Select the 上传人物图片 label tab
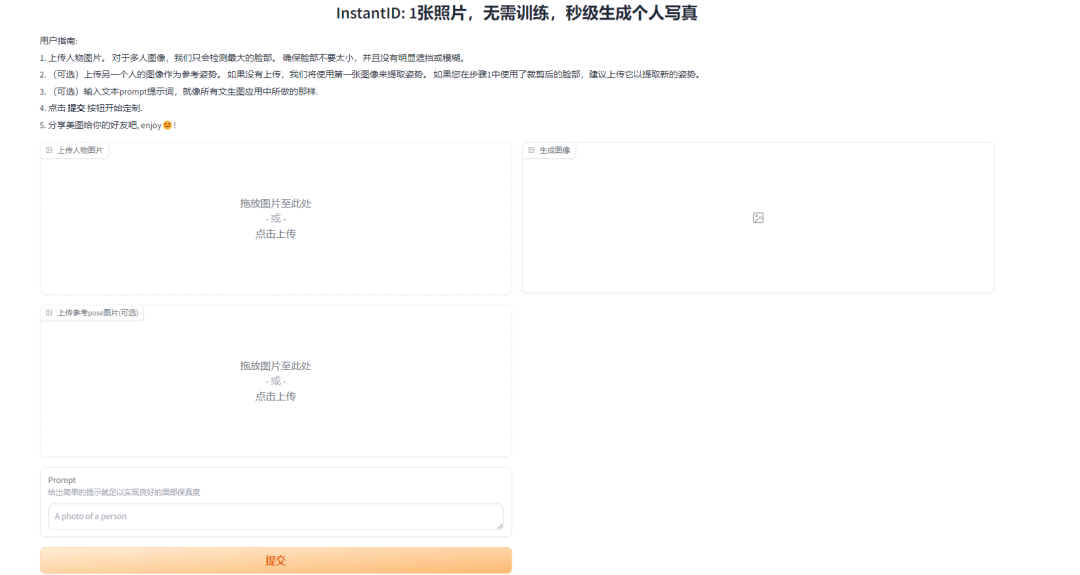 tap(79, 150)
